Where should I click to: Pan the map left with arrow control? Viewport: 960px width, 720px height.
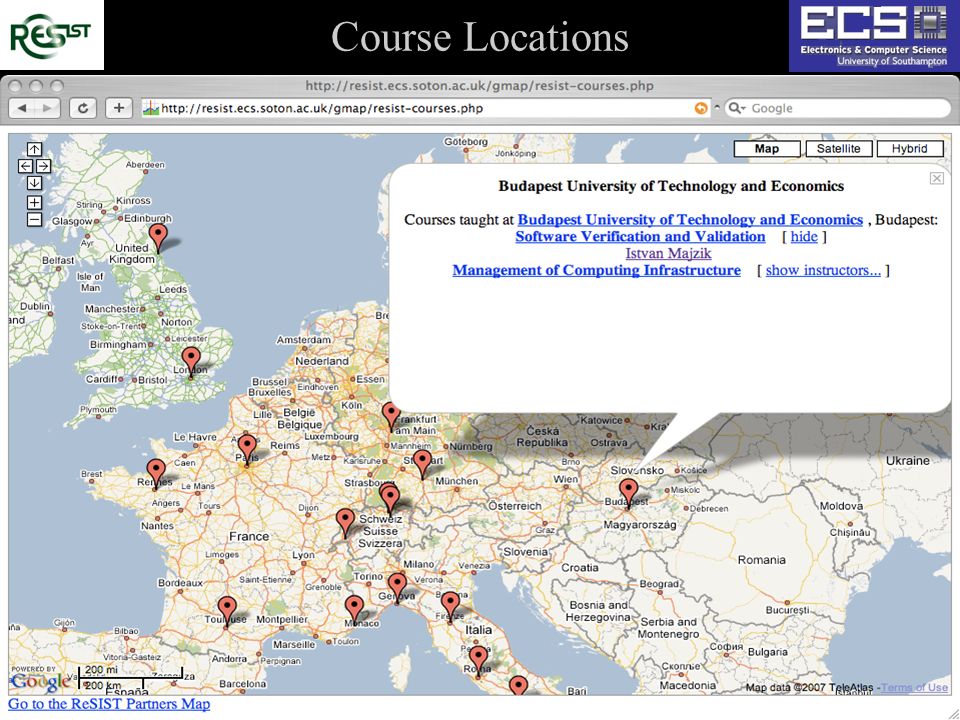(x=26, y=166)
